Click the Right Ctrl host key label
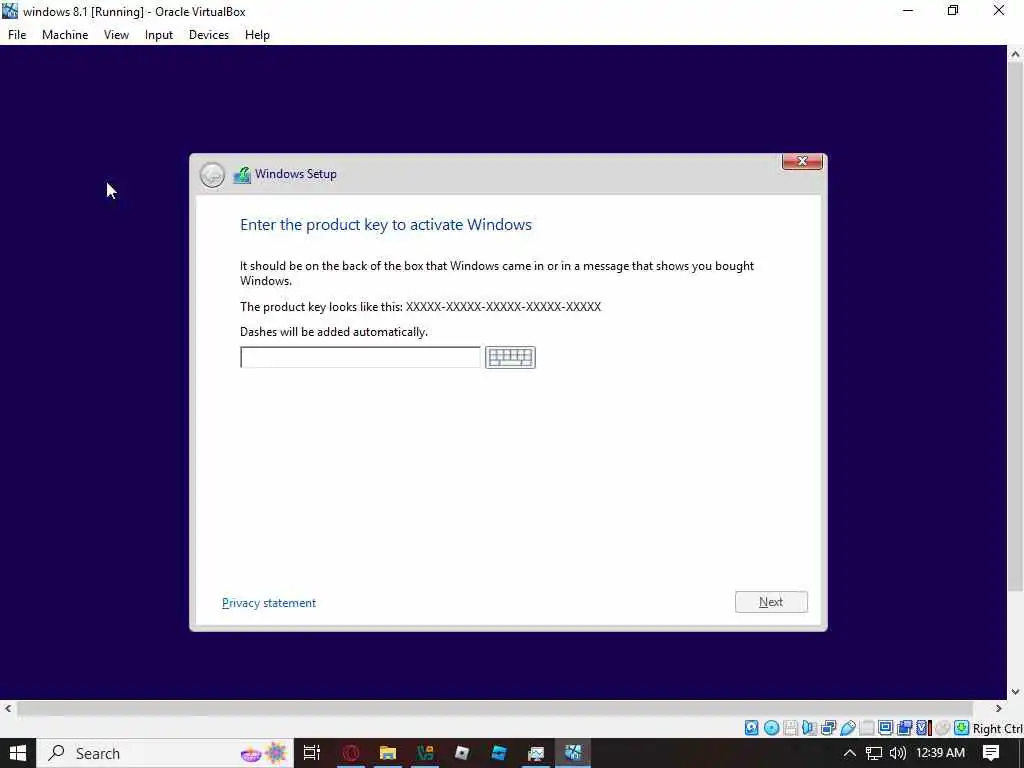 point(998,729)
